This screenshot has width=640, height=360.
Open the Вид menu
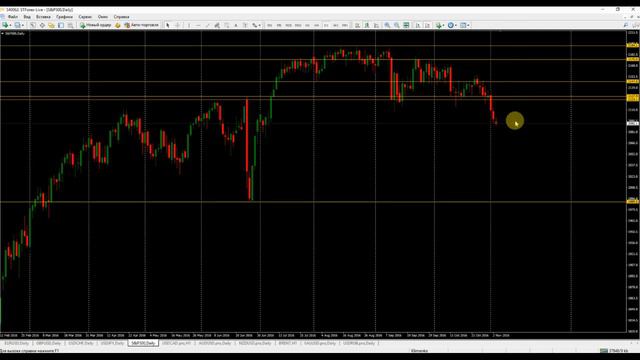coord(27,17)
